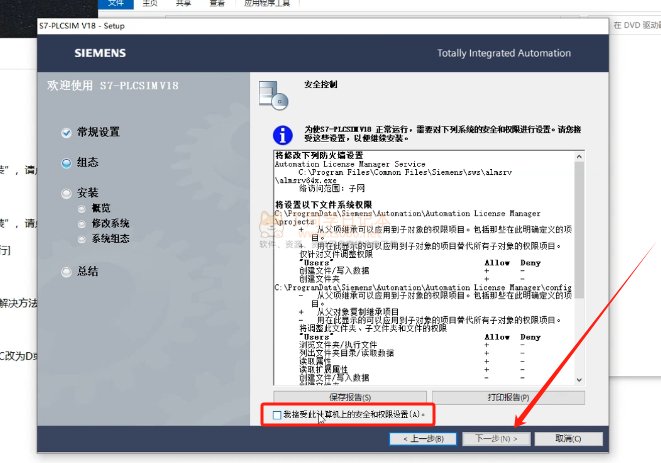Select the 总结 step in sidebar

tap(88, 271)
